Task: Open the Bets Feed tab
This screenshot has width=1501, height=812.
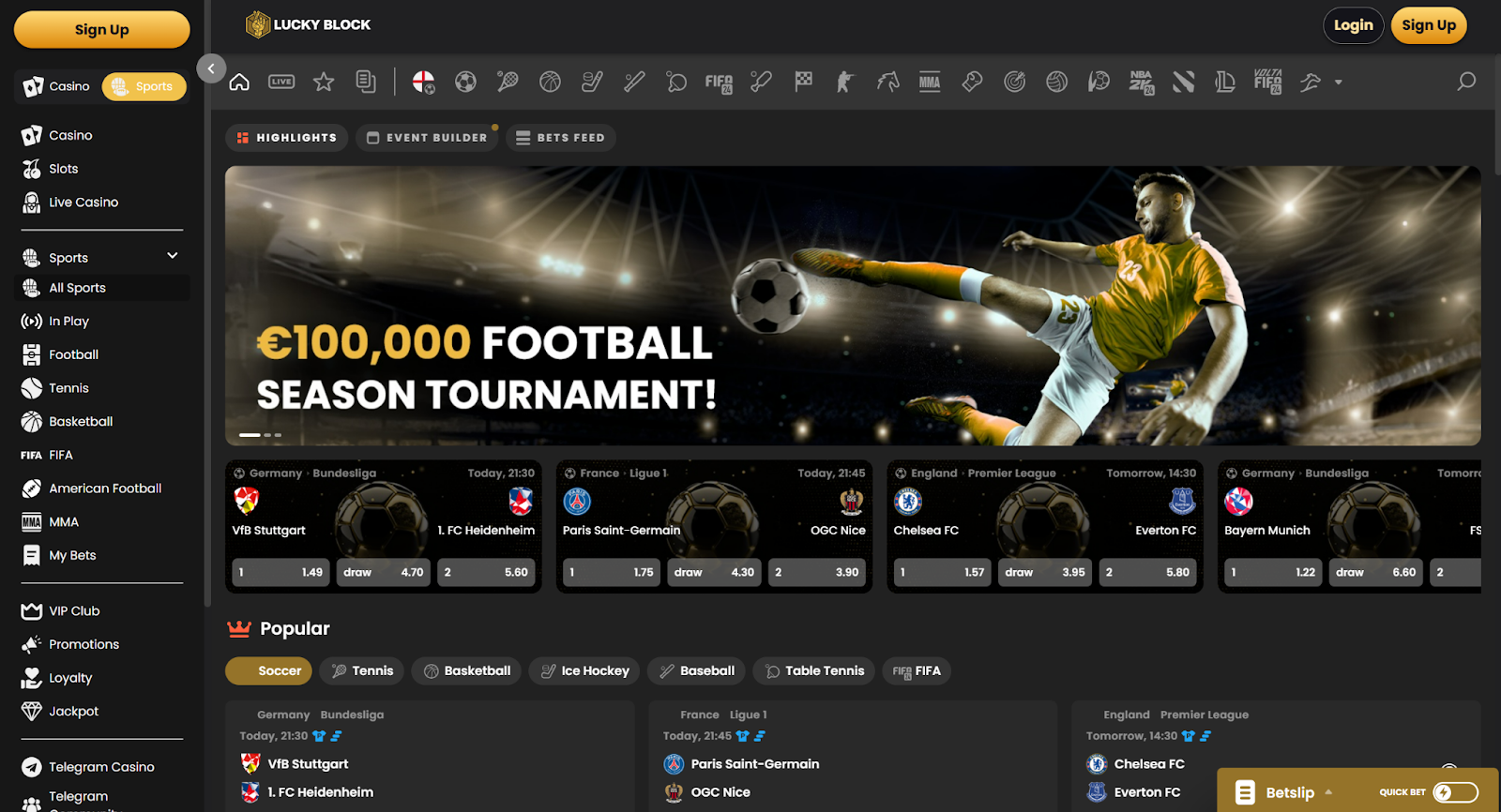Action: coord(560,138)
